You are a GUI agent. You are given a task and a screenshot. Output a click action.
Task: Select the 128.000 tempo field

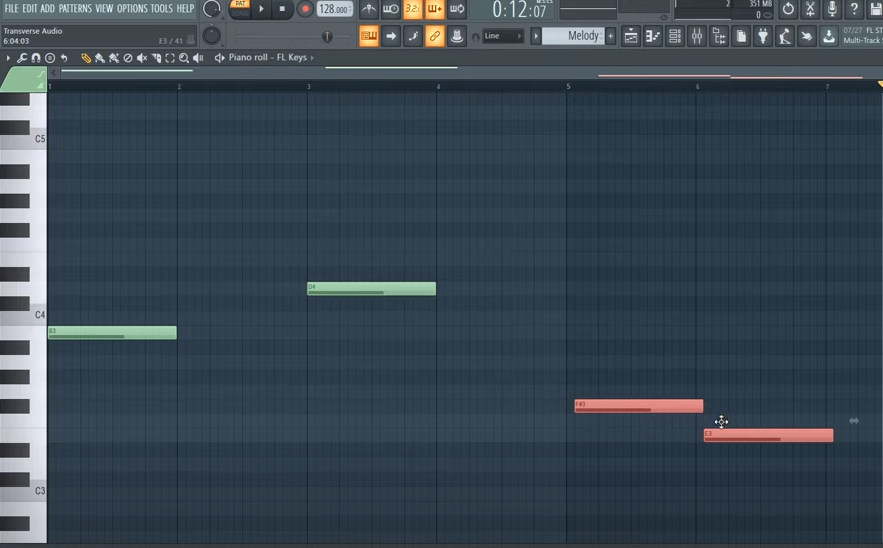(x=335, y=9)
